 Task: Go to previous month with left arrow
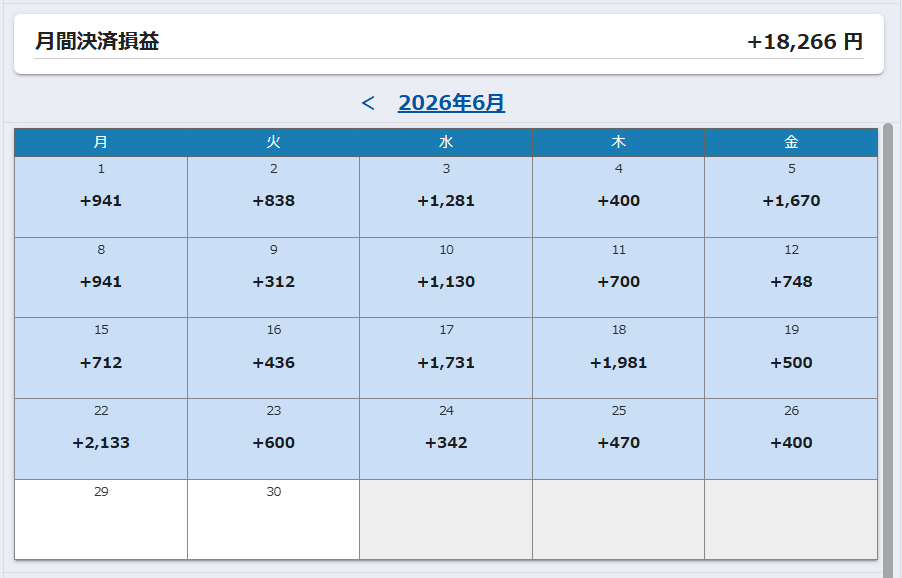[368, 104]
